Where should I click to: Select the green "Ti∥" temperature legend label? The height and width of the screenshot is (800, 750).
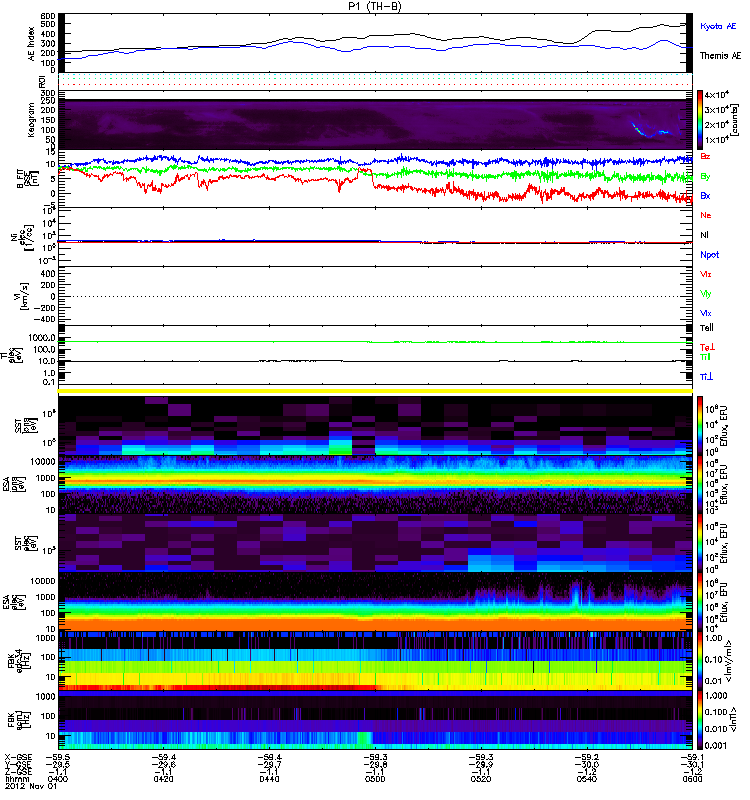[705, 357]
